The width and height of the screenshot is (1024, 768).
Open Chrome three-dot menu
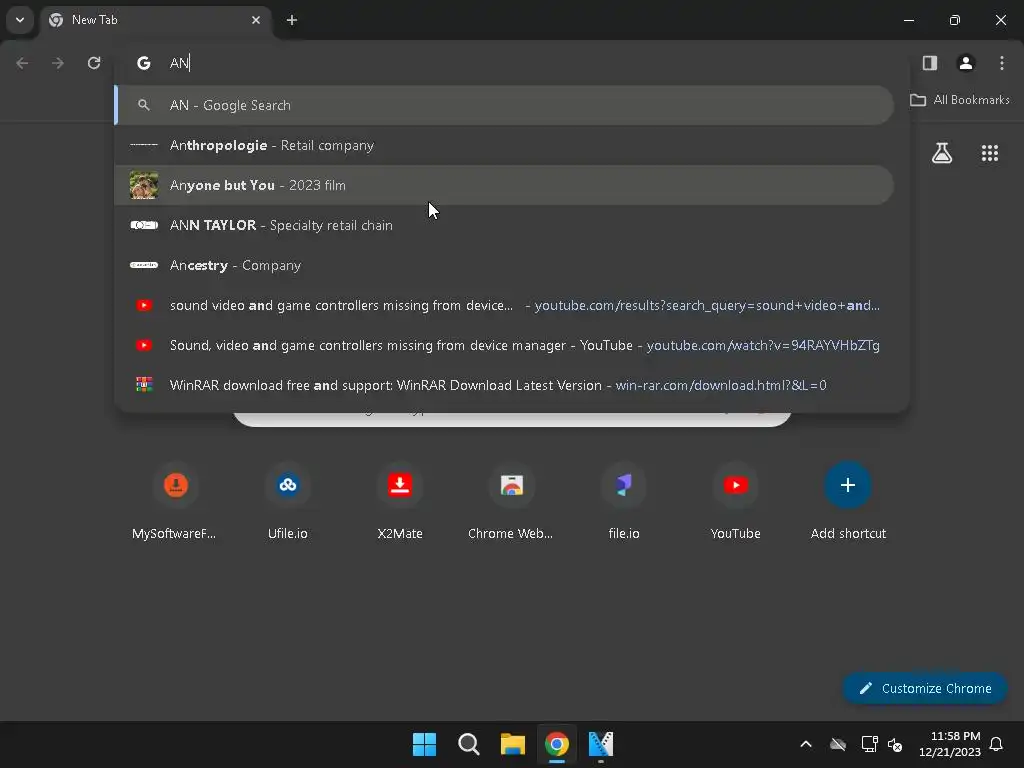[x=1001, y=63]
